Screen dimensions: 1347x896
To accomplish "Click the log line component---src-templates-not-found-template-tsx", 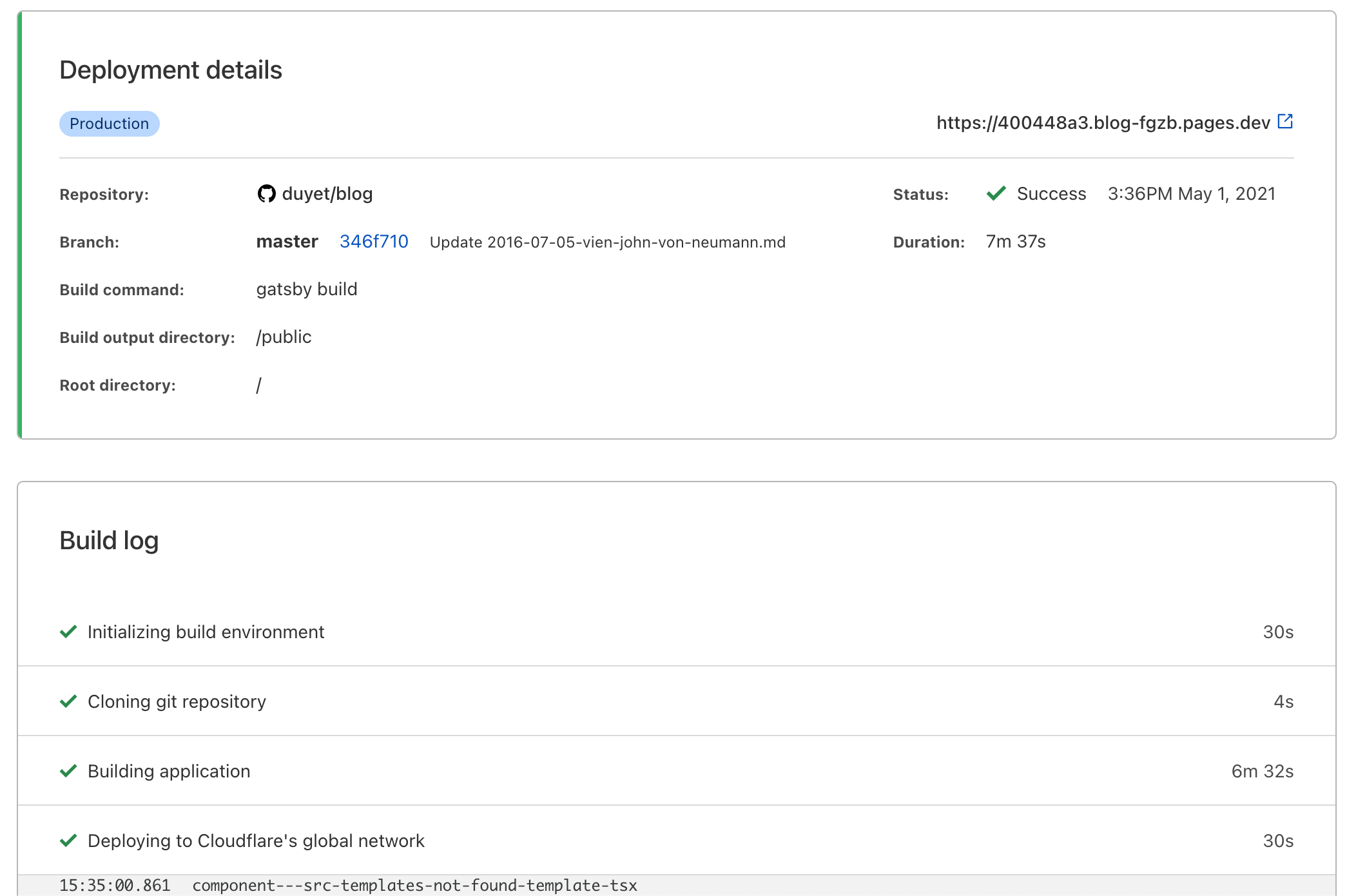I will click(414, 886).
